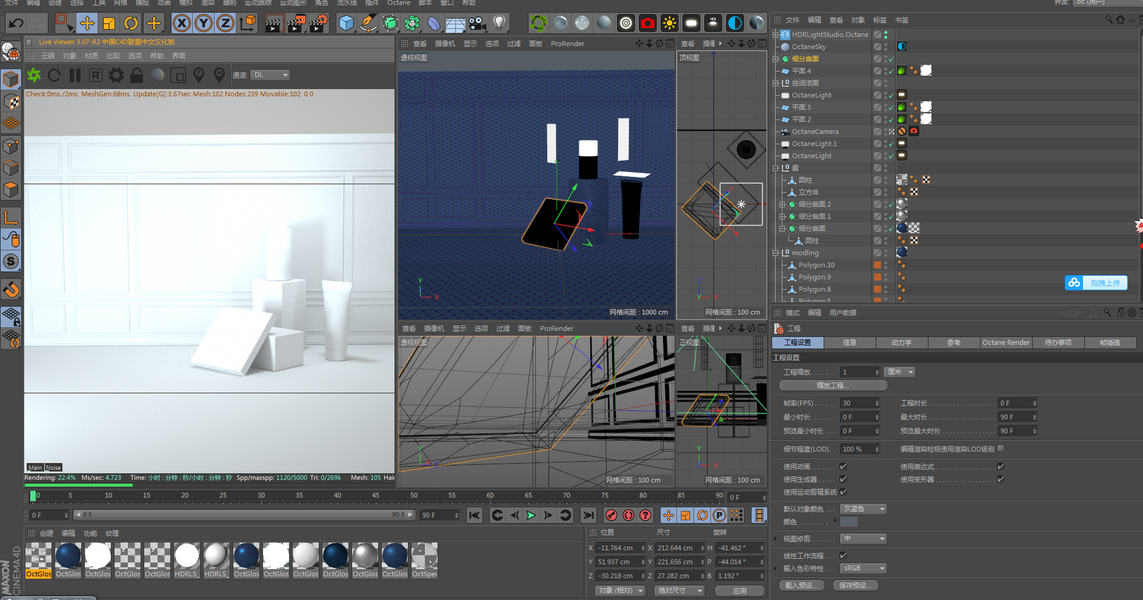The height and width of the screenshot is (600, 1143).
Task: Click the Undo arrow in top toolbar
Action: pyautogui.click(x=15, y=23)
